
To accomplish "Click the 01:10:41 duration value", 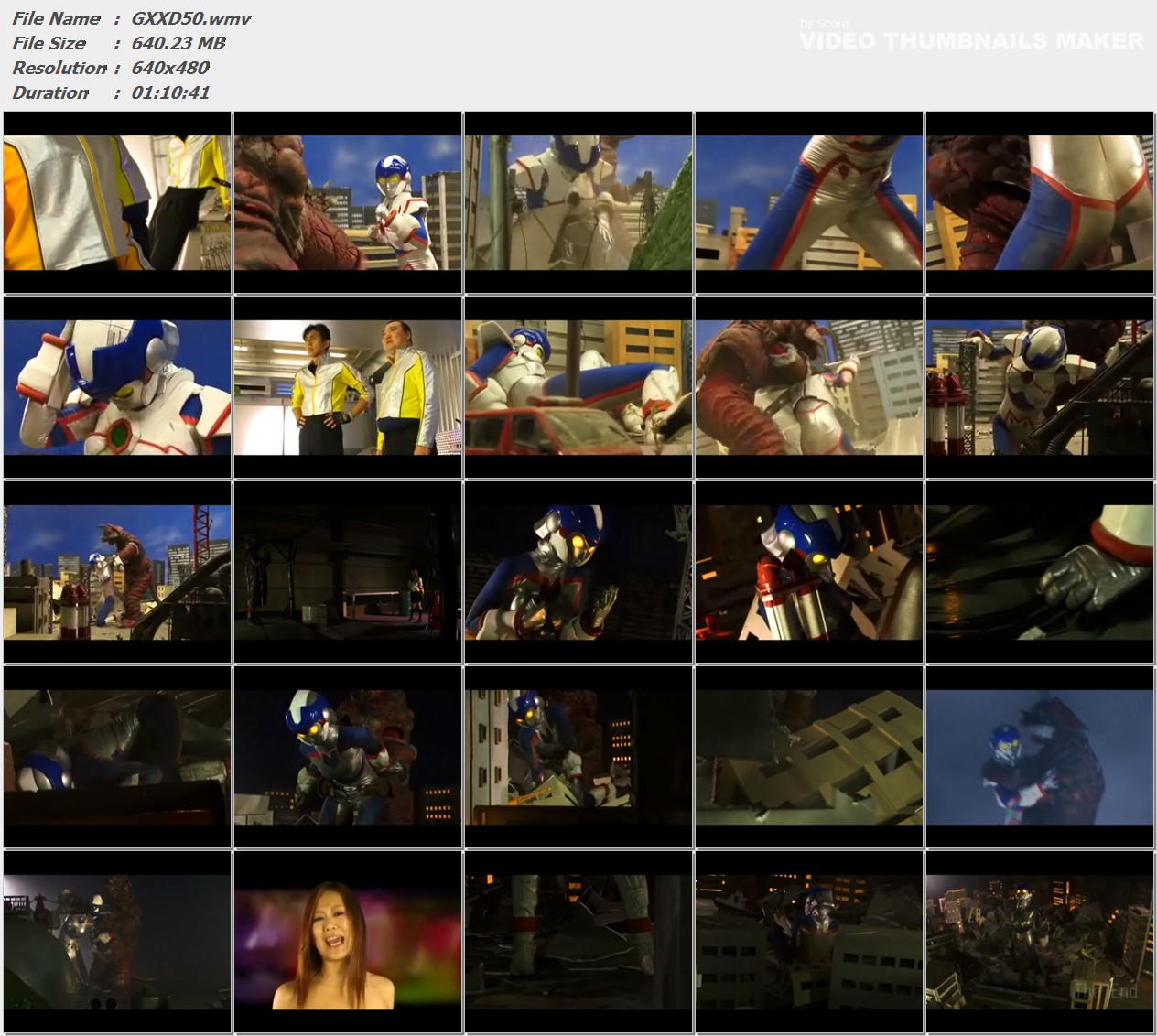I will click(x=170, y=92).
